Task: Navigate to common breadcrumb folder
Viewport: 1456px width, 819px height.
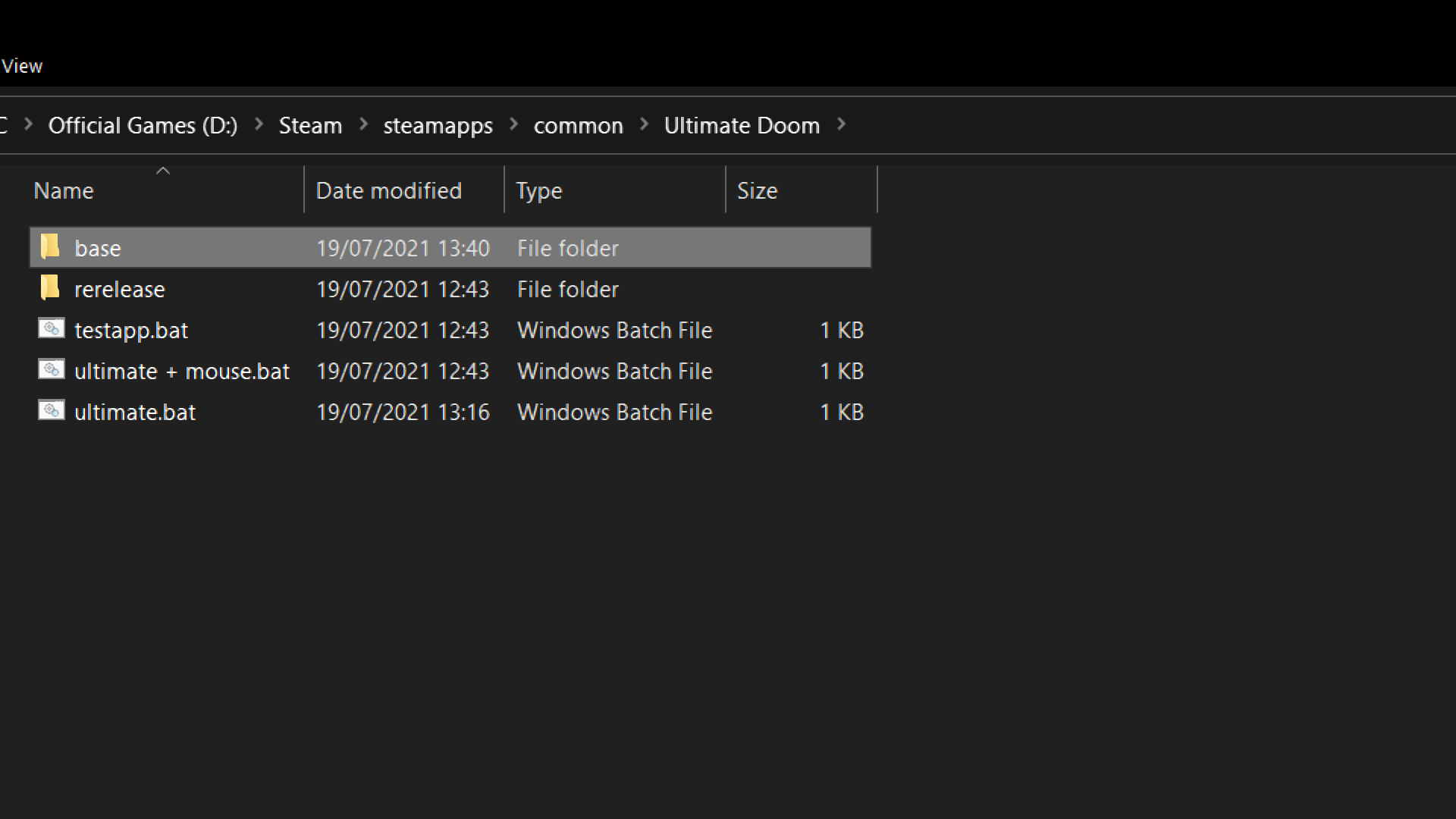Action: 578,125
